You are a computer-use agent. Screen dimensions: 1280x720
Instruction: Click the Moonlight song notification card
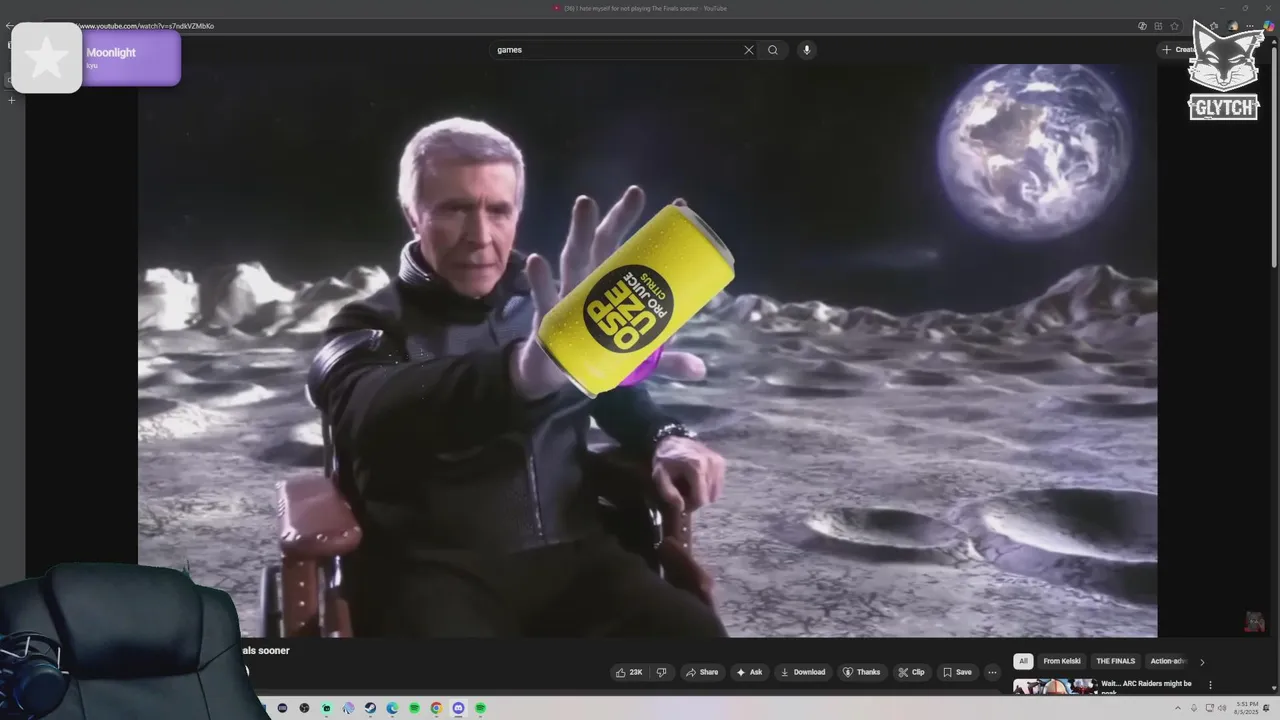point(96,58)
